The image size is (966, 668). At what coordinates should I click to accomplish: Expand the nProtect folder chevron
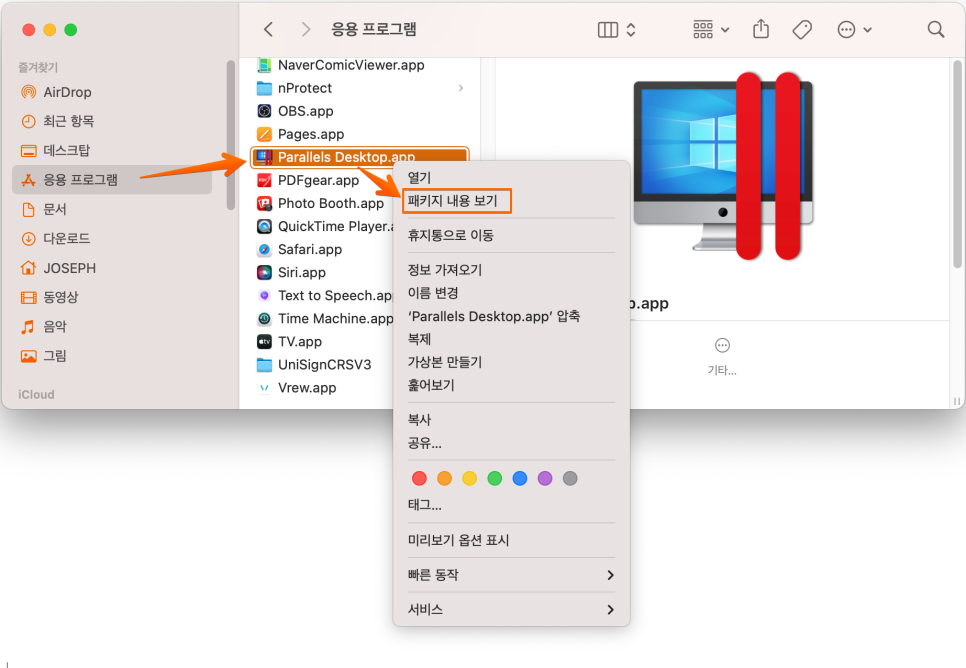coord(461,88)
